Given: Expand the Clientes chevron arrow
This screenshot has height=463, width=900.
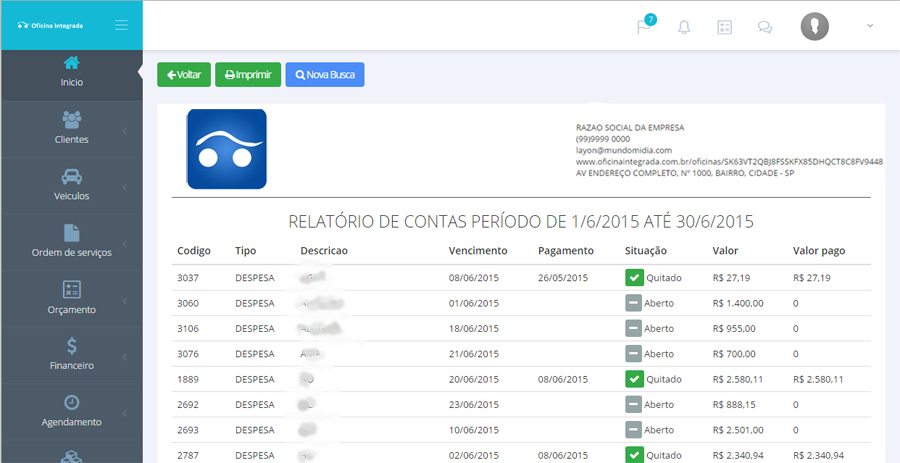Looking at the screenshot, I should tap(125, 131).
